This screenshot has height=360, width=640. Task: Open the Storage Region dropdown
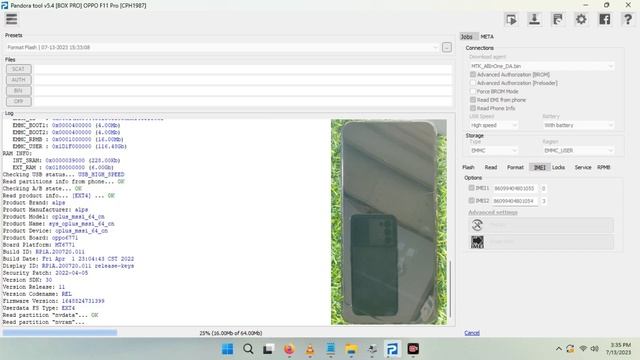[x=578, y=151]
